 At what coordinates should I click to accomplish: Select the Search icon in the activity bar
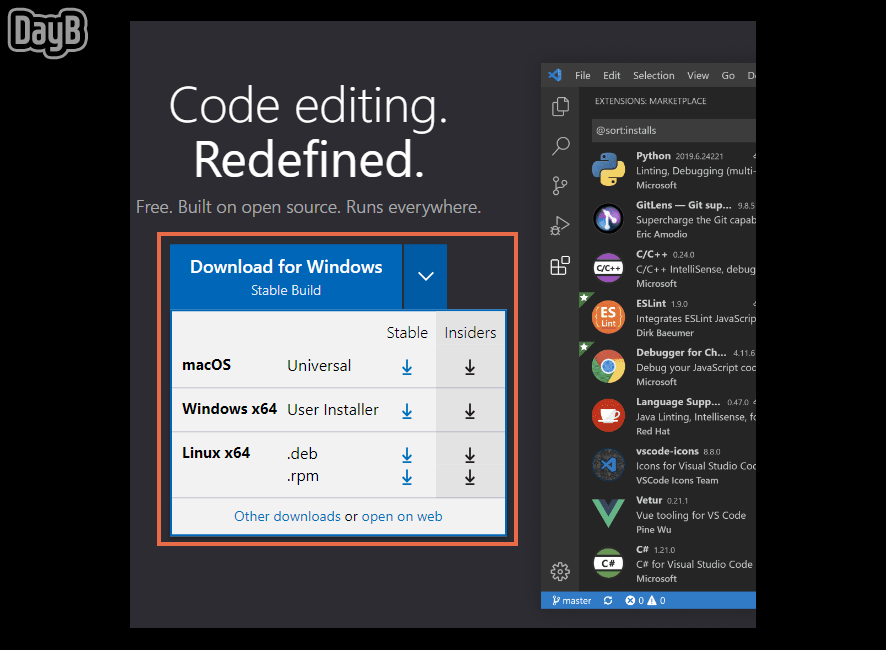(x=560, y=146)
